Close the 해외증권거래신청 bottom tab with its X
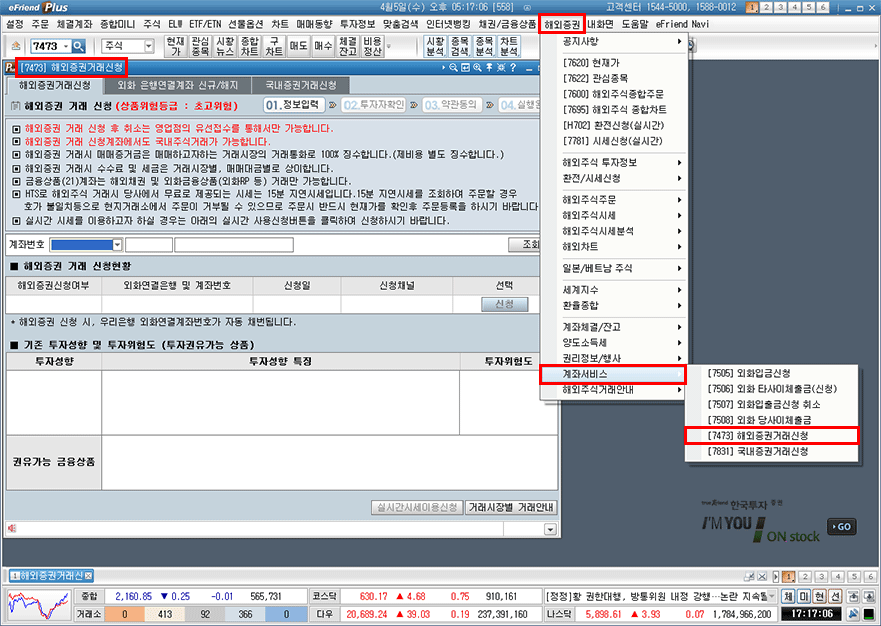This screenshot has width=881, height=626. [x=89, y=575]
